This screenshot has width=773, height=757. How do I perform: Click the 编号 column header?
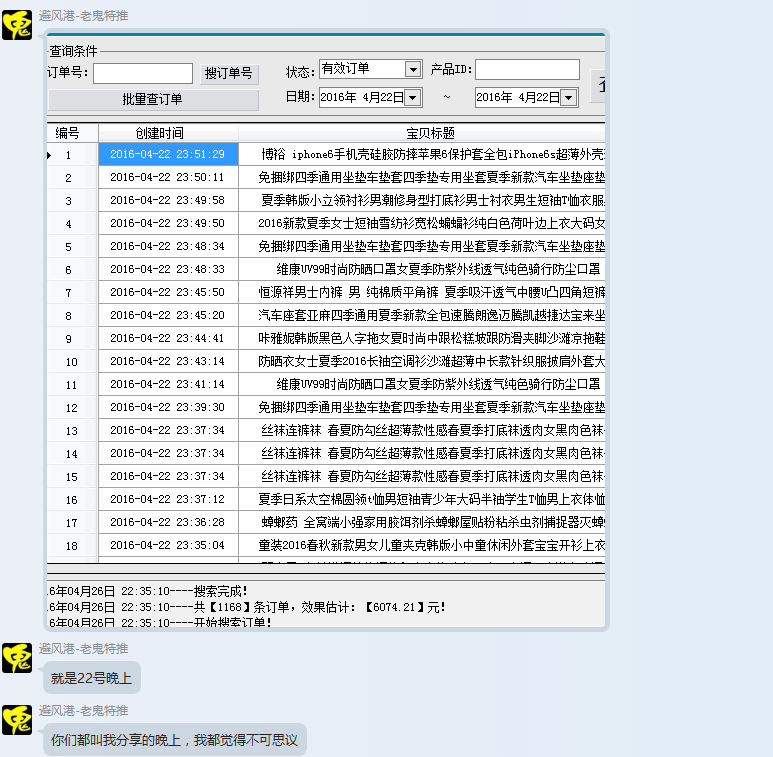point(68,133)
